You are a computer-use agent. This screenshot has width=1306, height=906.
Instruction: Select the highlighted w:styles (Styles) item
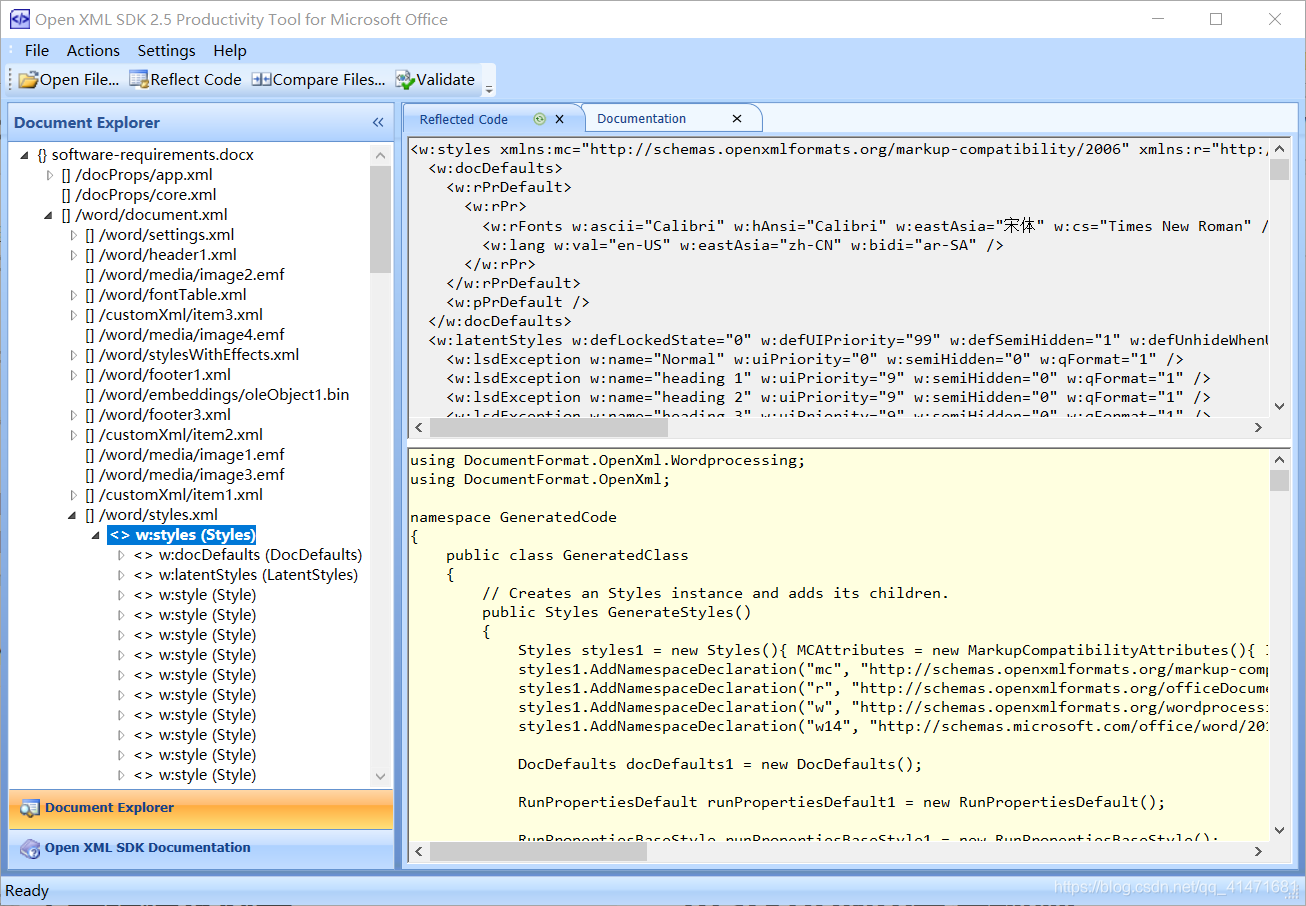click(x=182, y=535)
